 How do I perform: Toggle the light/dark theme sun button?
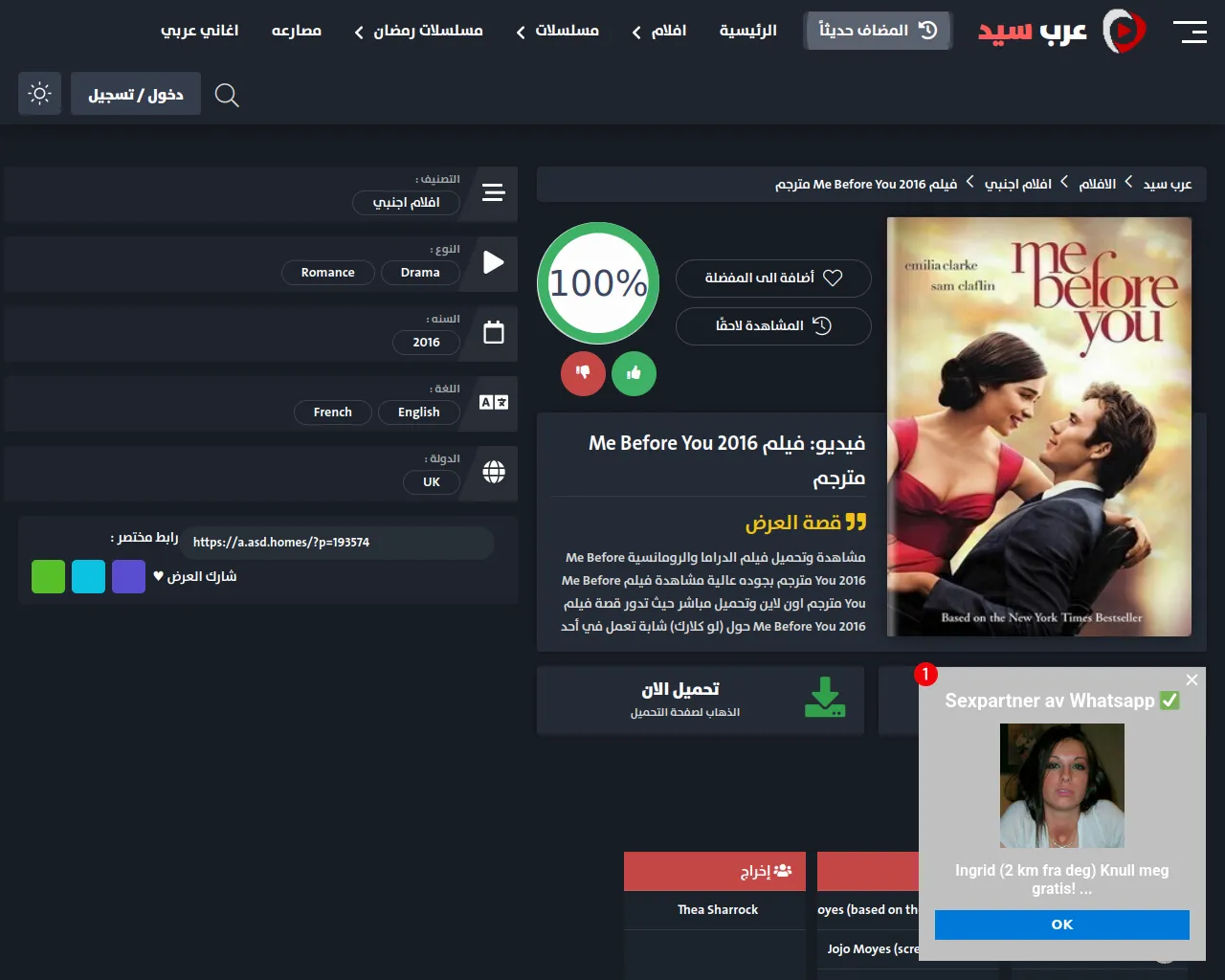pos(39,94)
